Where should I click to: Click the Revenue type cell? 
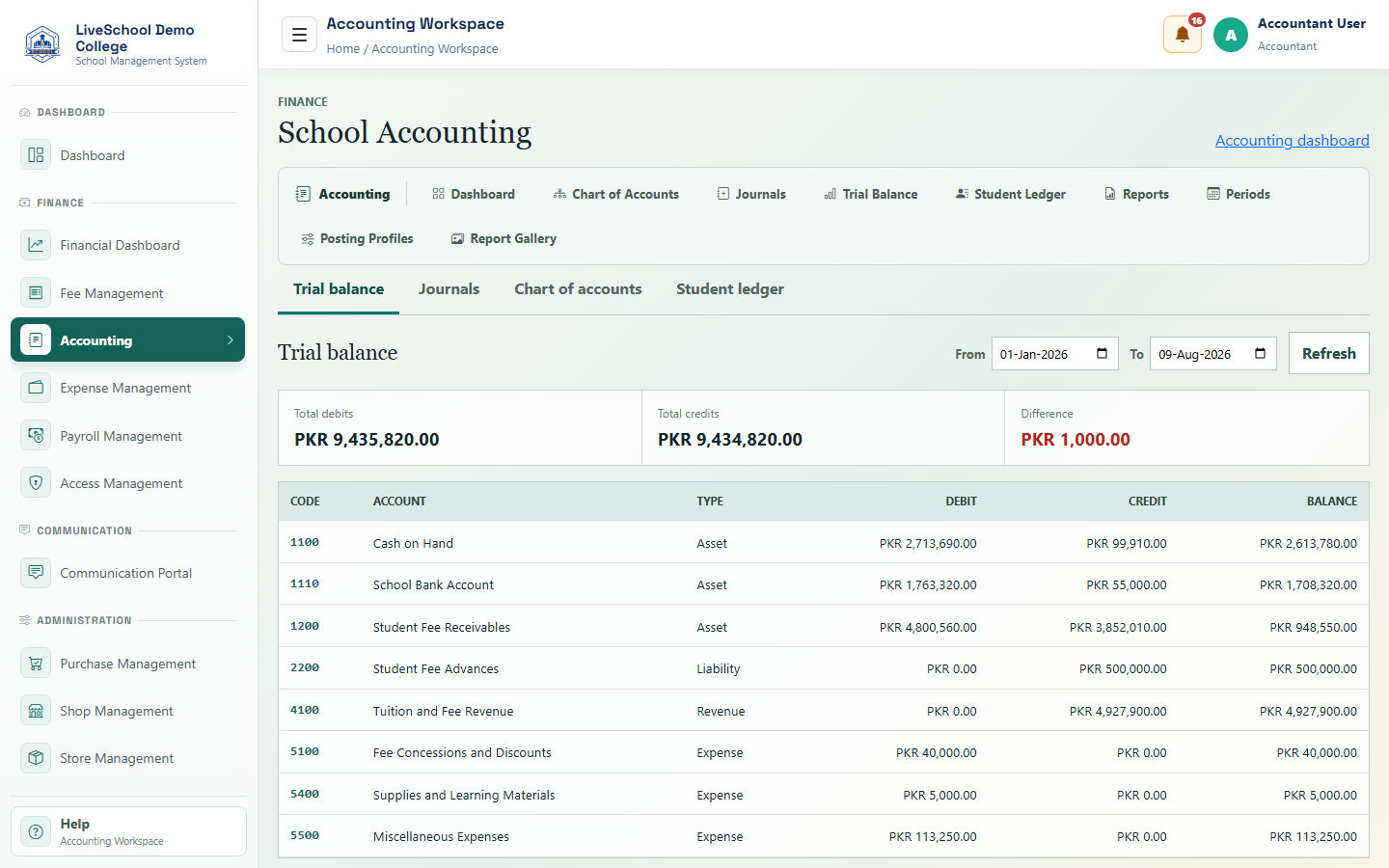[x=721, y=712]
